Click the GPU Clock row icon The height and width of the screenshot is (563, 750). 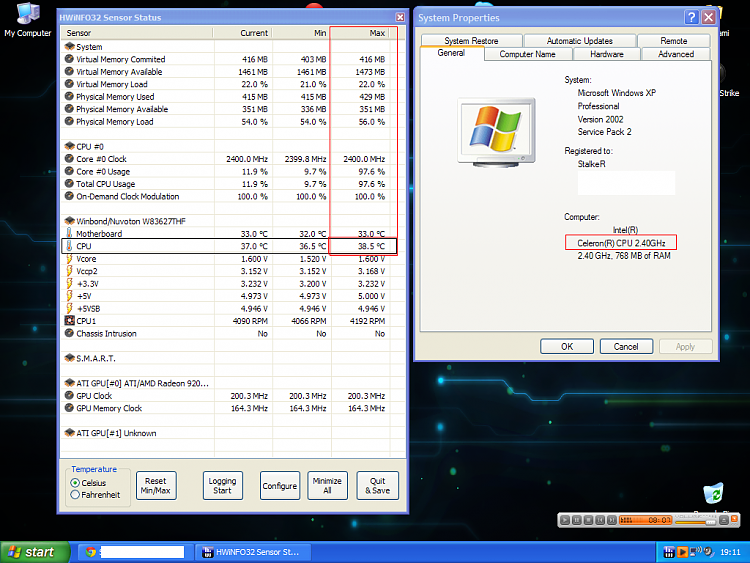pyautogui.click(x=69, y=396)
